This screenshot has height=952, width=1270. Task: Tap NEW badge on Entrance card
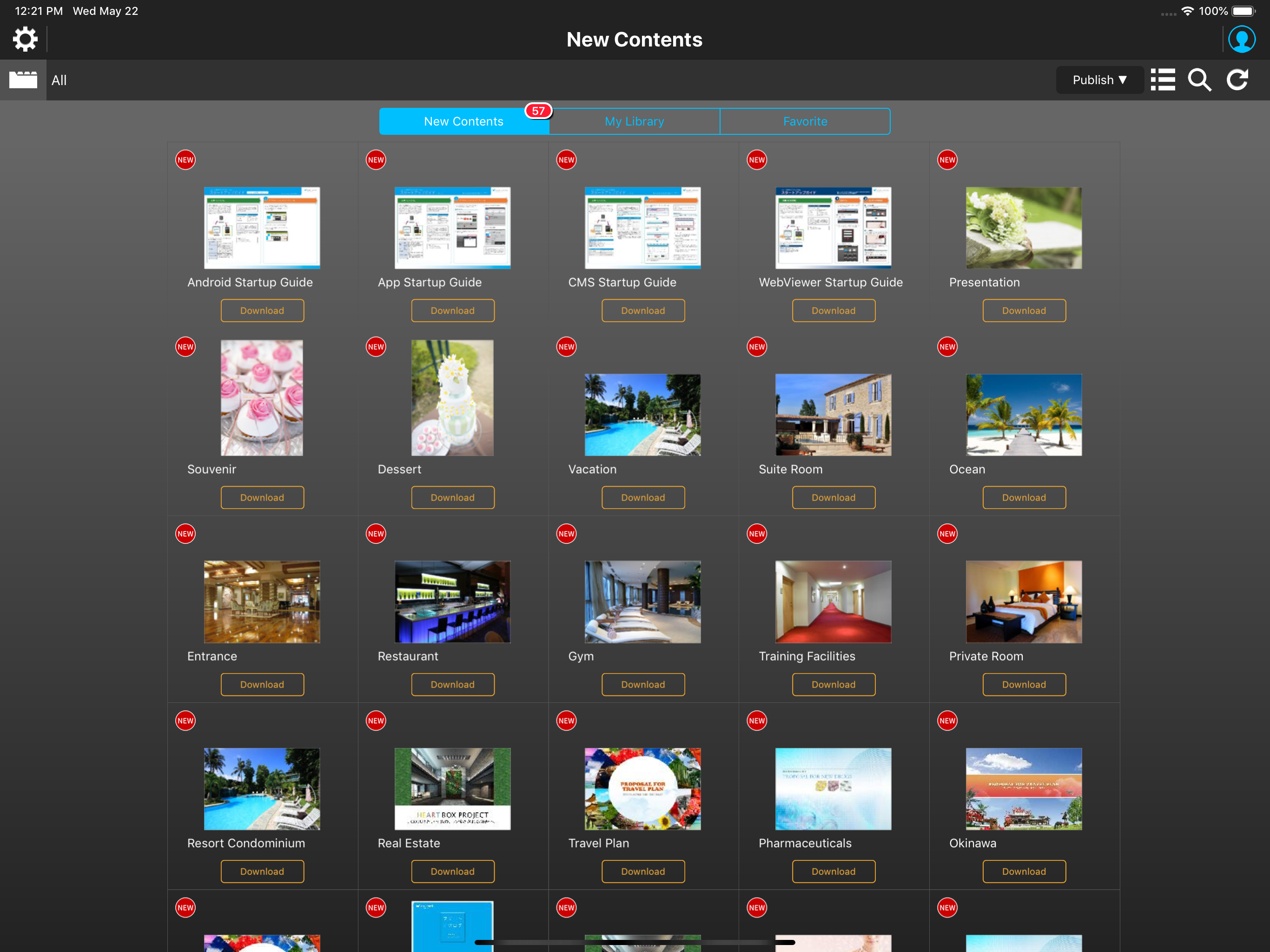point(185,534)
